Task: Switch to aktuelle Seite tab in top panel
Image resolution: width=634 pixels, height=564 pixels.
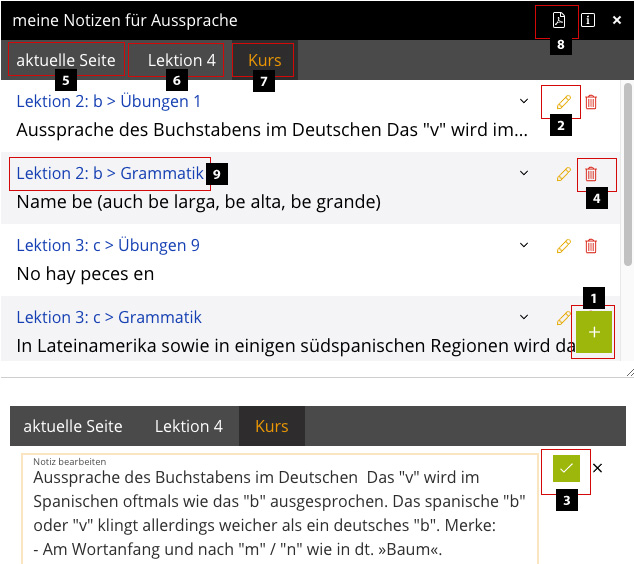Action: point(66,60)
